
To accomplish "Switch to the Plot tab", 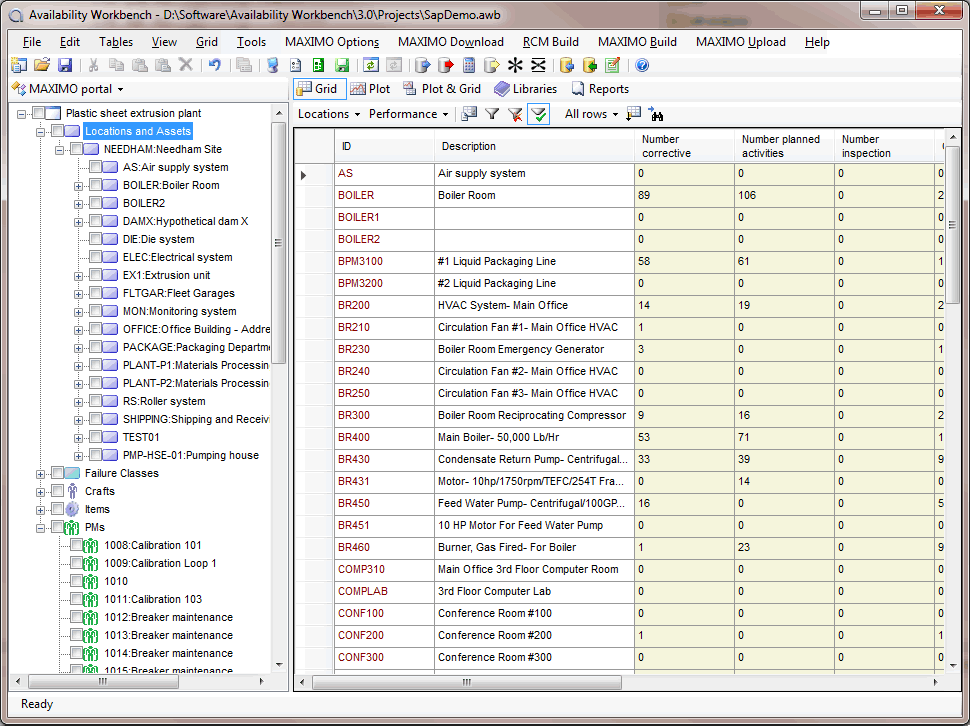I will (x=369, y=88).
